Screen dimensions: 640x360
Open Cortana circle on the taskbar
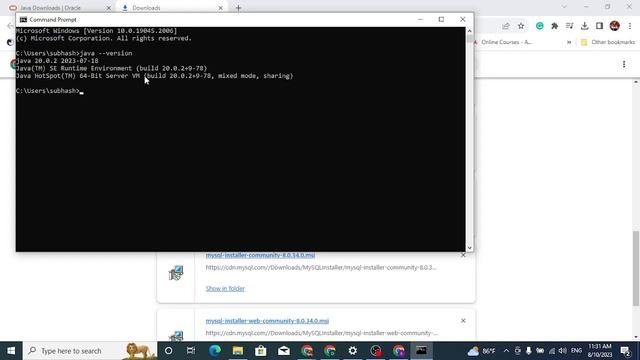pos(168,351)
